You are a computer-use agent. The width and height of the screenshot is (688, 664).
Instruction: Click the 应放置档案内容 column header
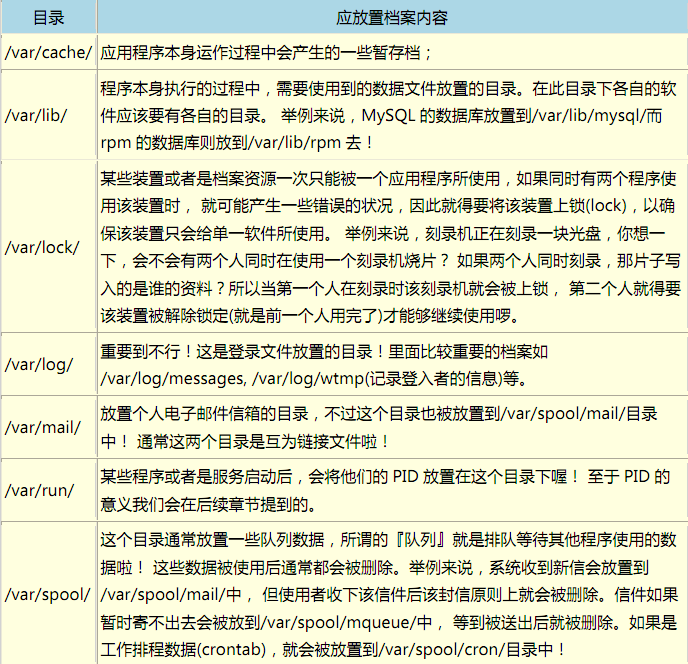392,18
